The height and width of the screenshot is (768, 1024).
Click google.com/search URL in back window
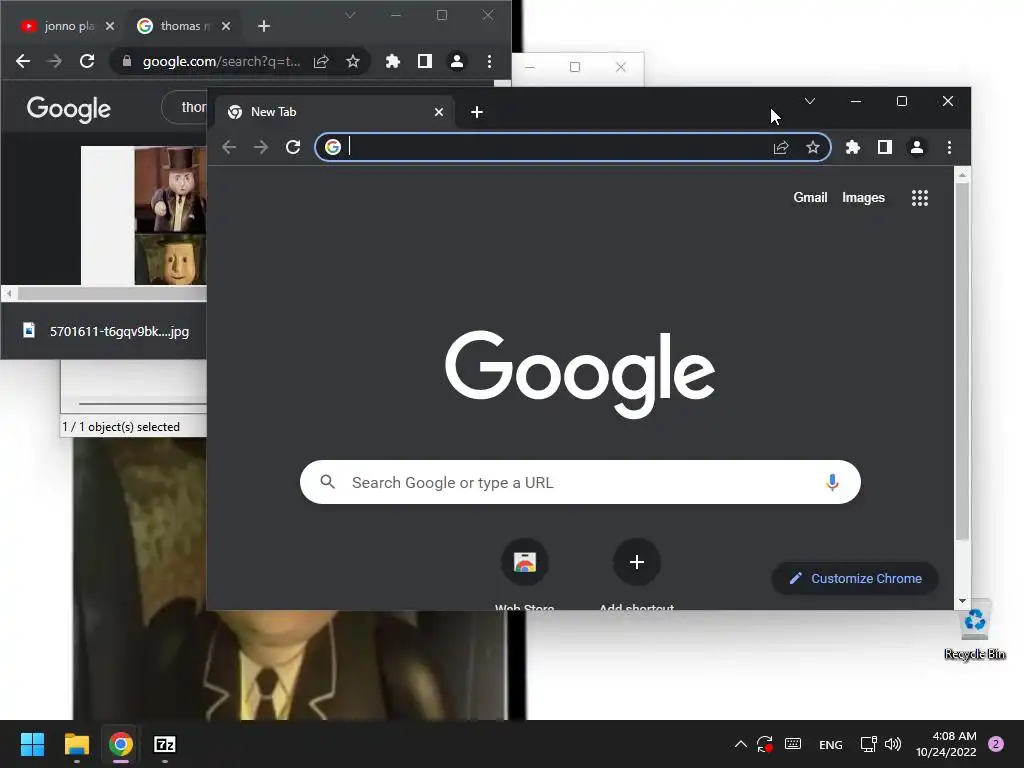point(221,61)
